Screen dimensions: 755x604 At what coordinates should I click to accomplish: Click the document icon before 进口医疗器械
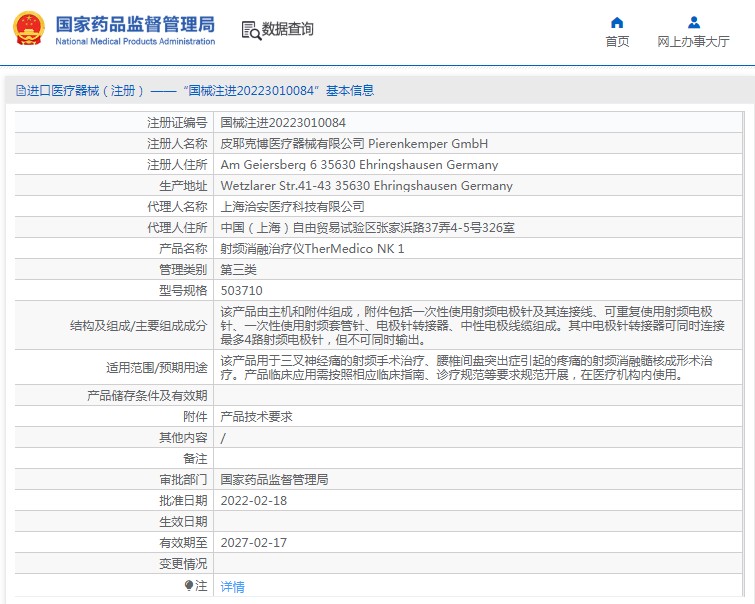(x=19, y=91)
